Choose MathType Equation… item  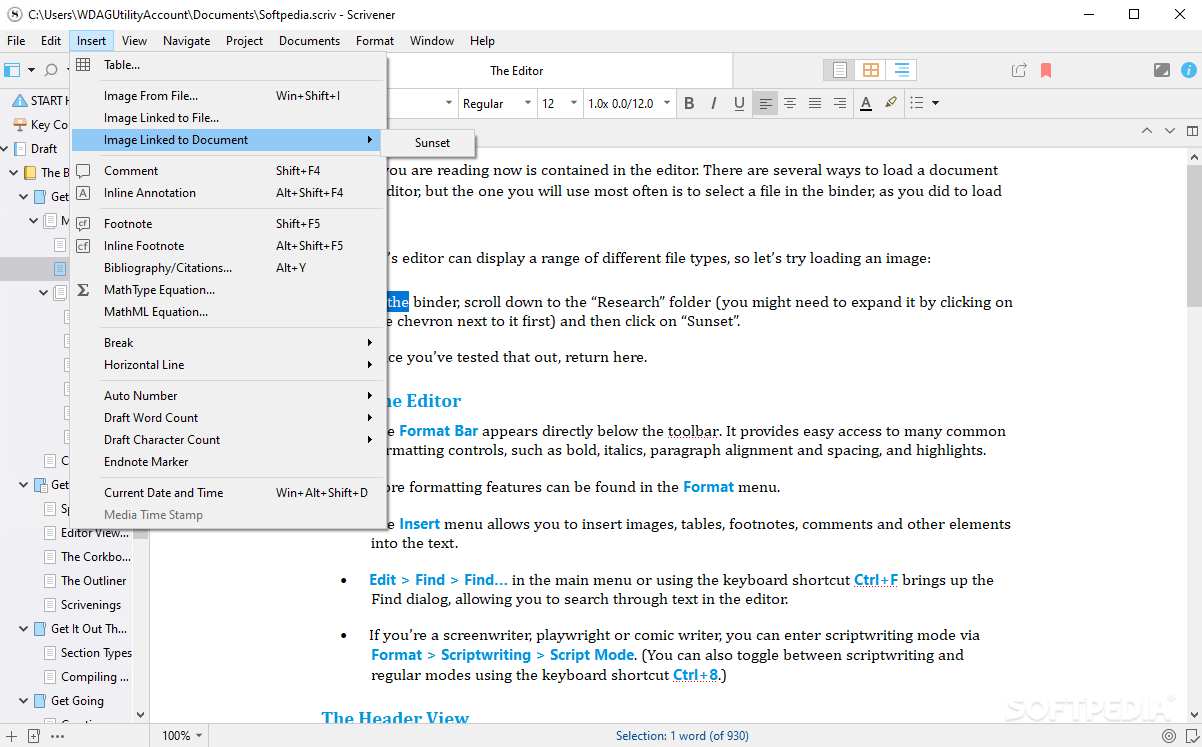click(229, 290)
